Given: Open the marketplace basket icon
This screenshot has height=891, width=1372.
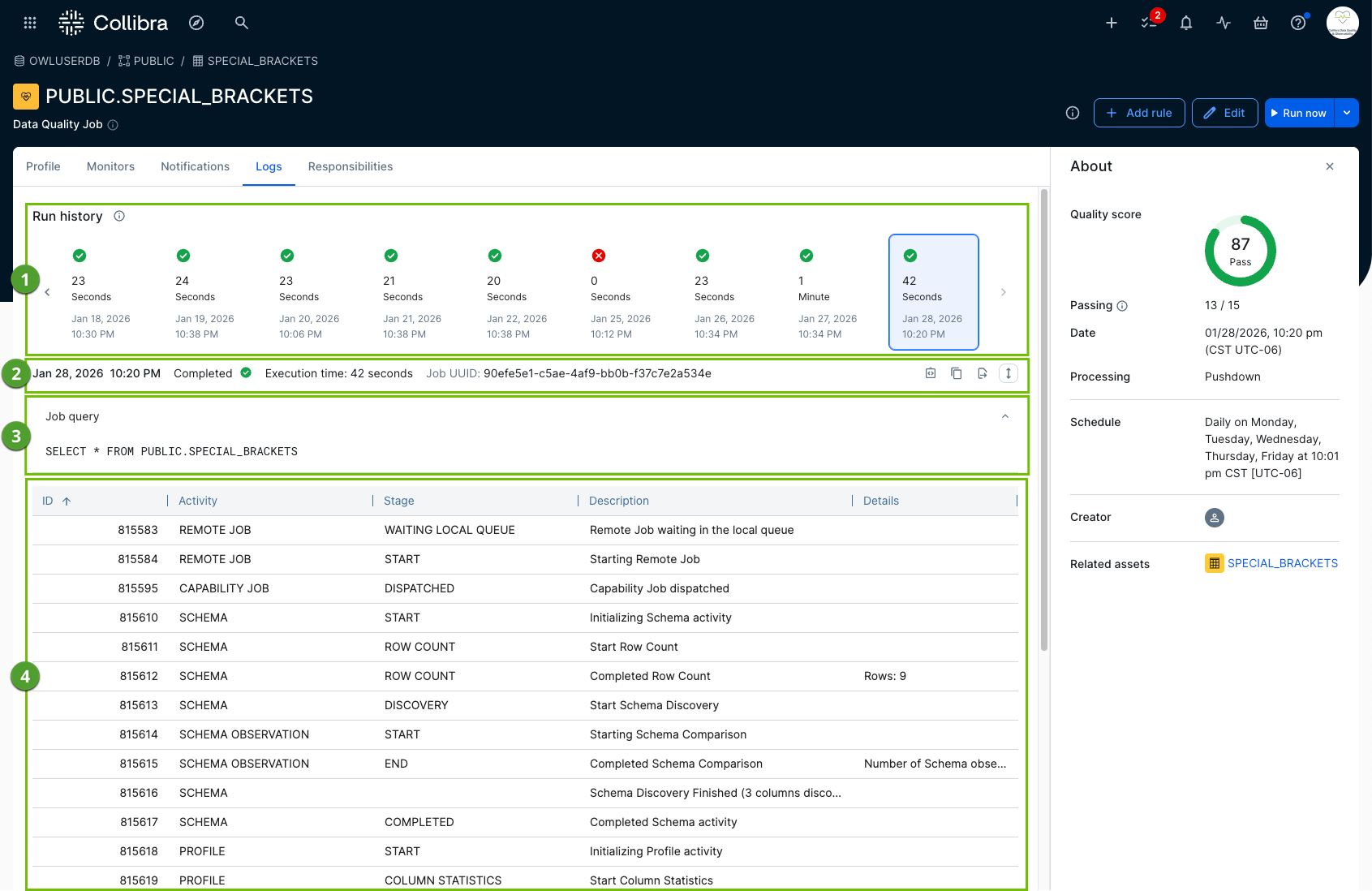Looking at the screenshot, I should [1260, 23].
